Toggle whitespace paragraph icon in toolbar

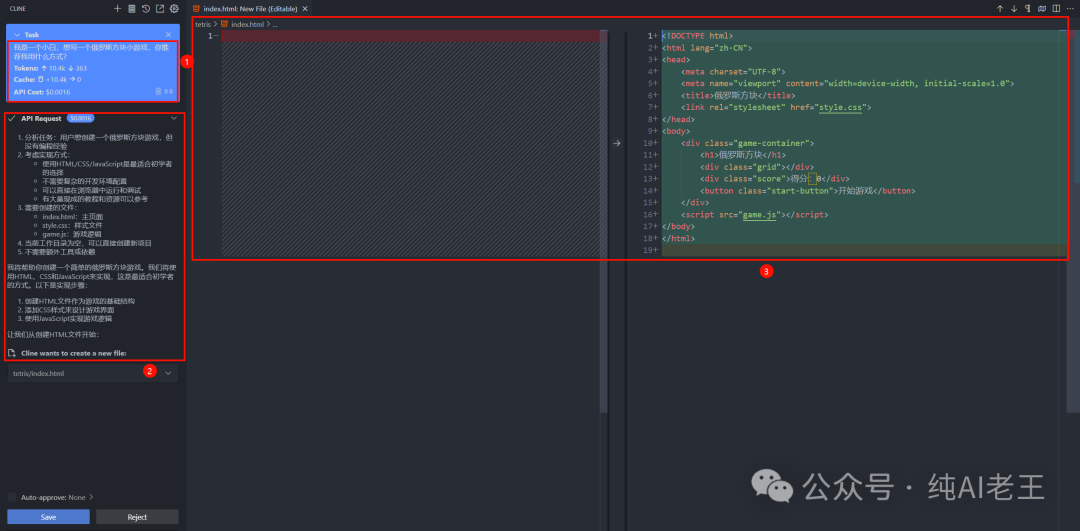tap(1028, 9)
